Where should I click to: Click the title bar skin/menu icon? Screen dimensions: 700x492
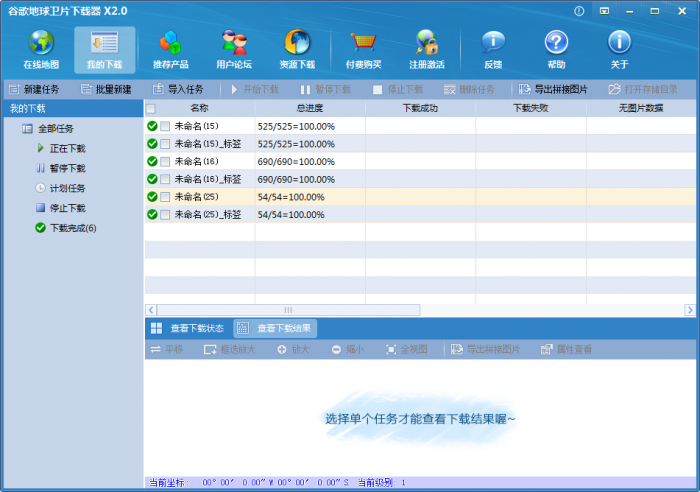point(604,11)
